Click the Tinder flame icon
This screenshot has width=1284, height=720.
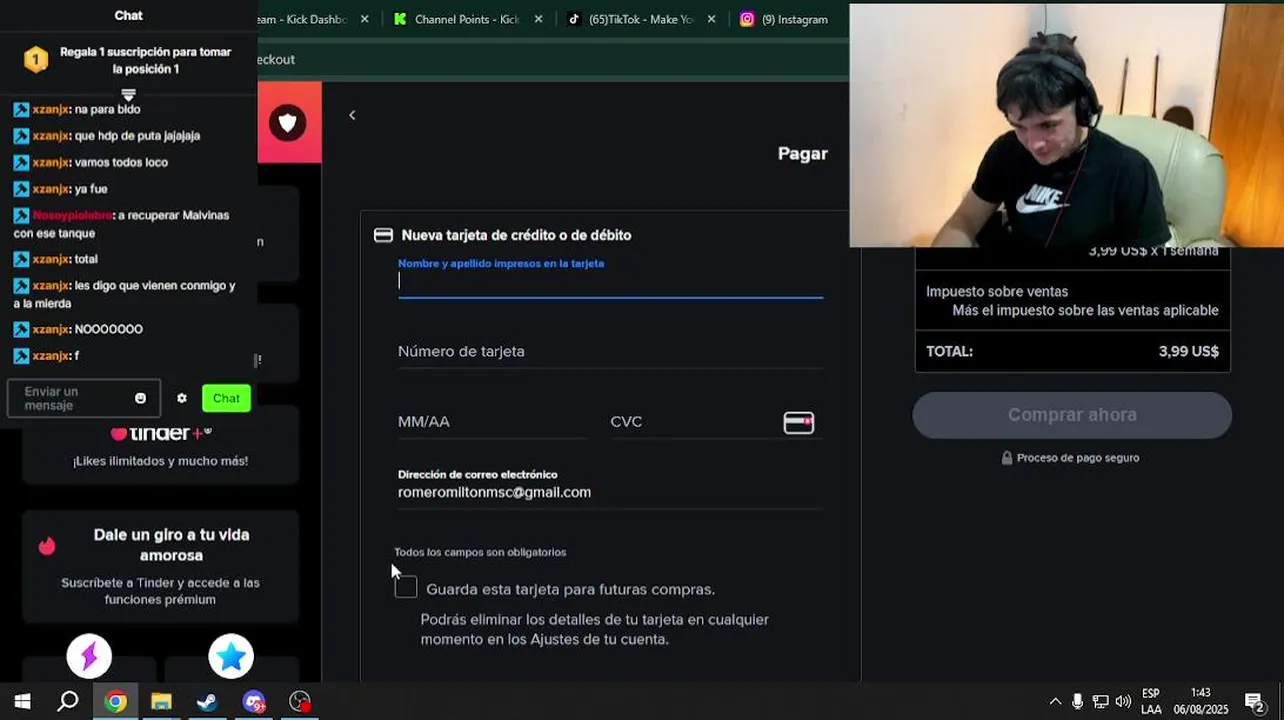pyautogui.click(x=47, y=545)
